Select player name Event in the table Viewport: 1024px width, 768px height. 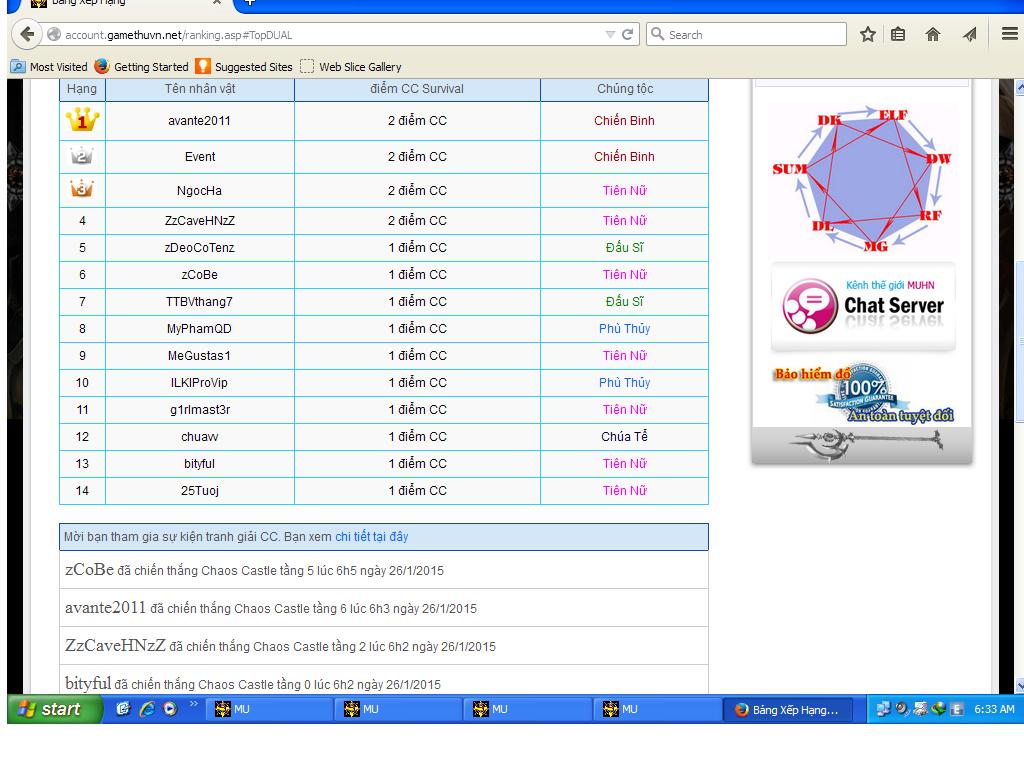coord(200,157)
